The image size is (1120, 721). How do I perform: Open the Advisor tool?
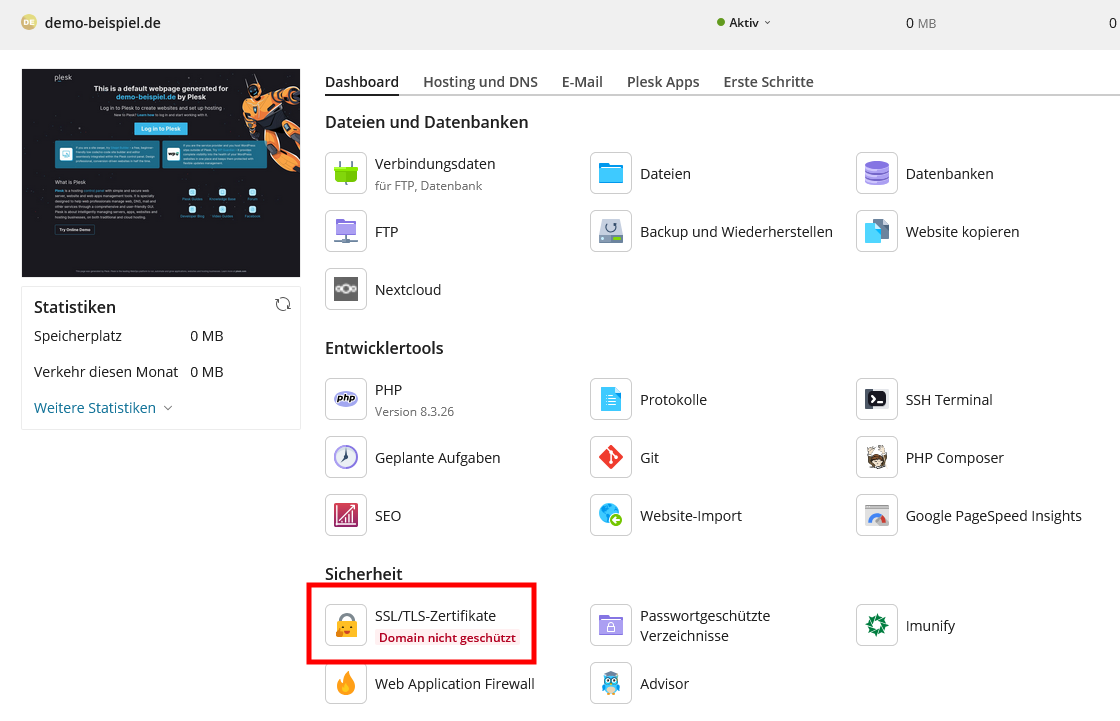[610, 683]
